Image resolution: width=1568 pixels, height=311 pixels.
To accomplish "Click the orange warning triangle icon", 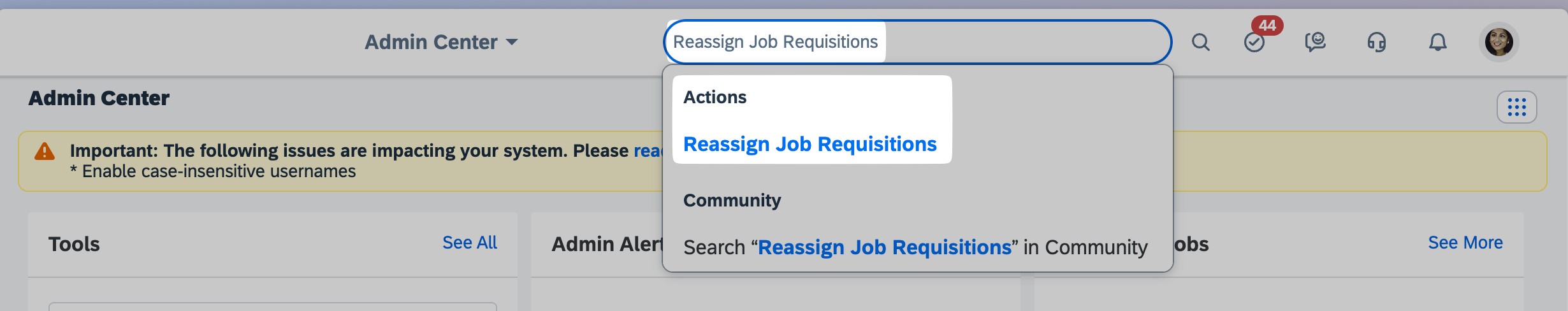I will [45, 152].
